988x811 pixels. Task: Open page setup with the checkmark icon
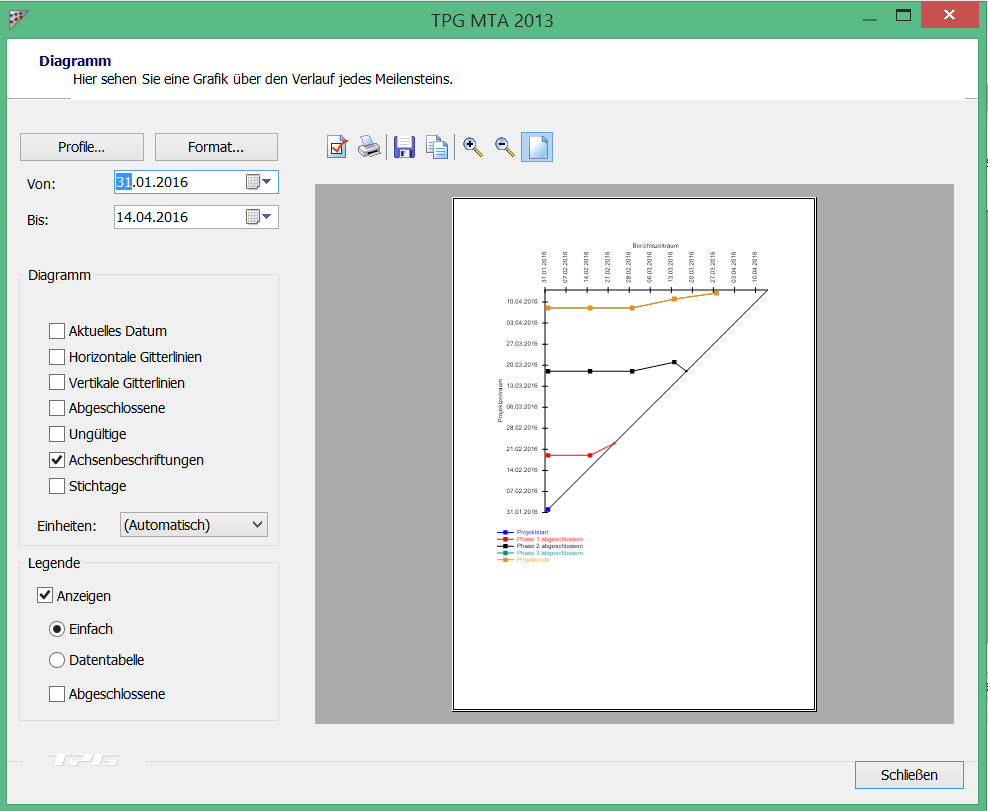tap(337, 147)
